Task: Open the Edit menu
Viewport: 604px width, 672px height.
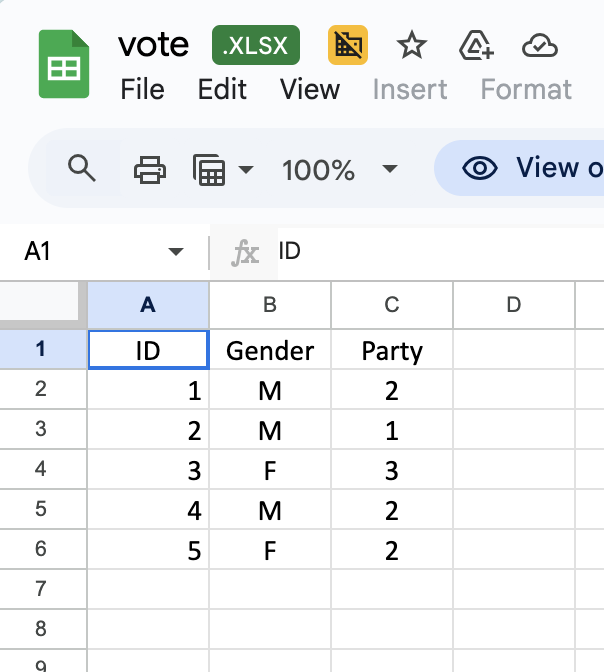Action: [x=222, y=89]
